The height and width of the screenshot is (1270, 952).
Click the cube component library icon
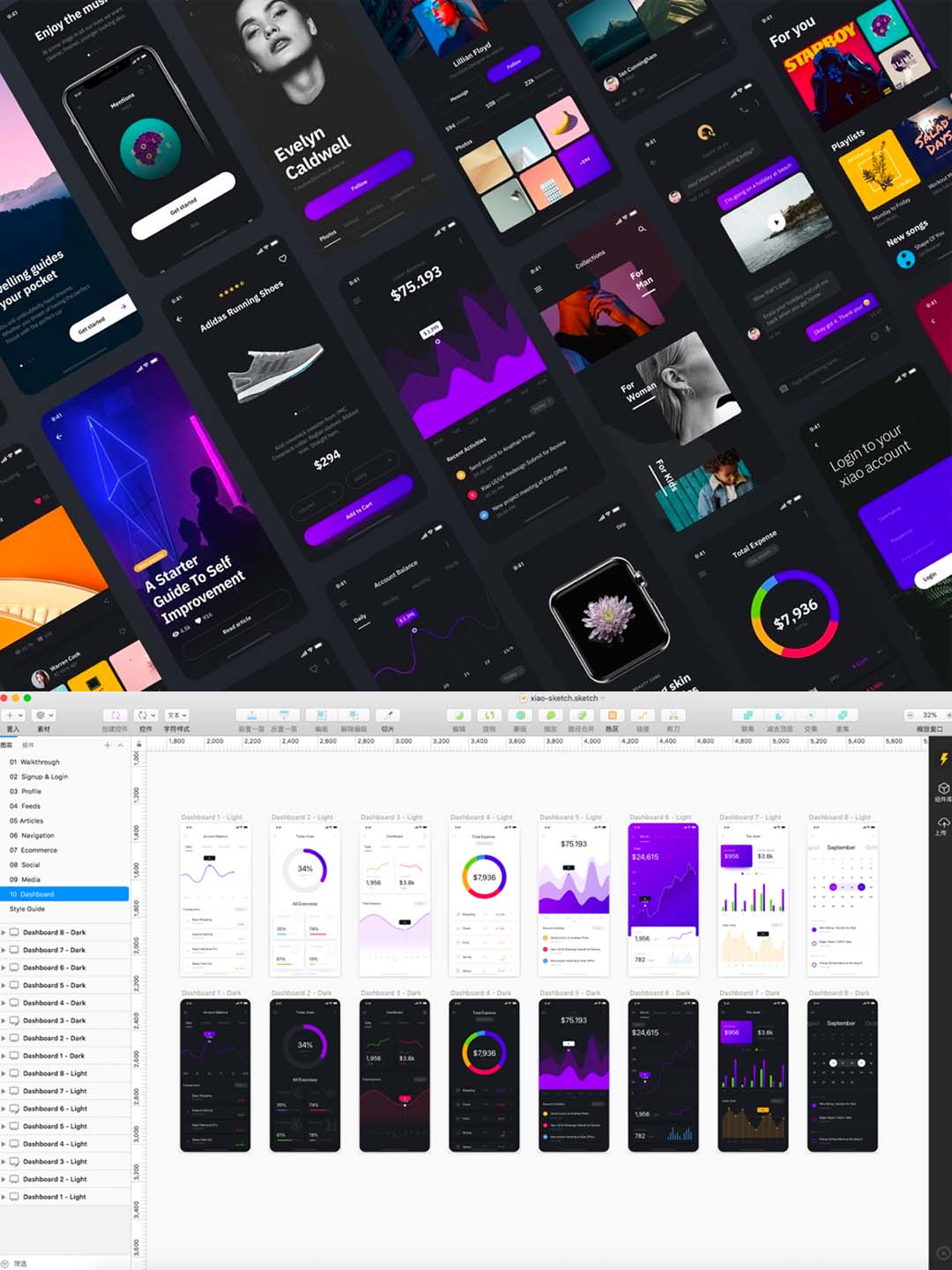(943, 788)
